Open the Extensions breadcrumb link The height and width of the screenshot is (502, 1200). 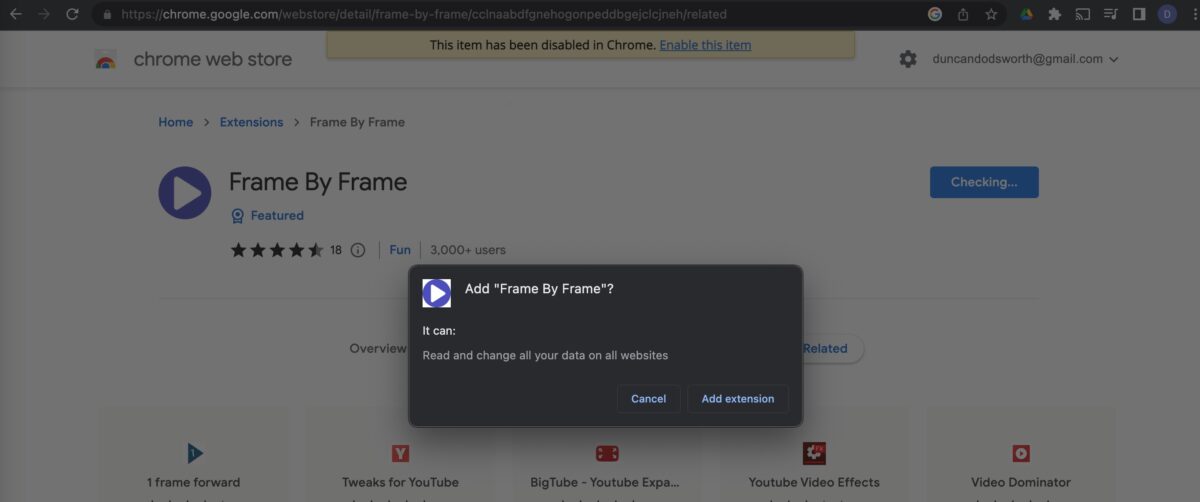251,122
